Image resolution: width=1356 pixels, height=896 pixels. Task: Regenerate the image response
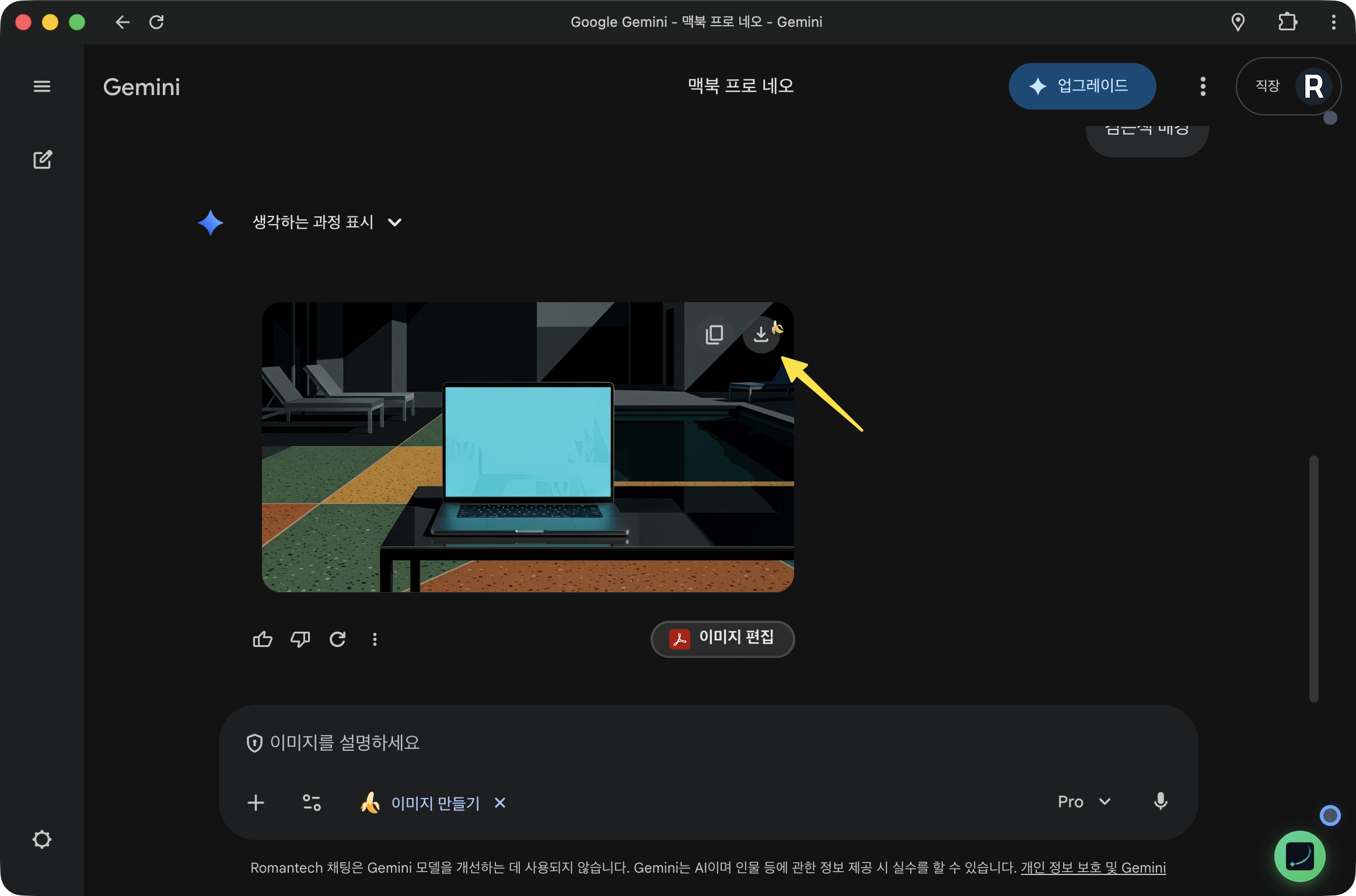point(338,639)
